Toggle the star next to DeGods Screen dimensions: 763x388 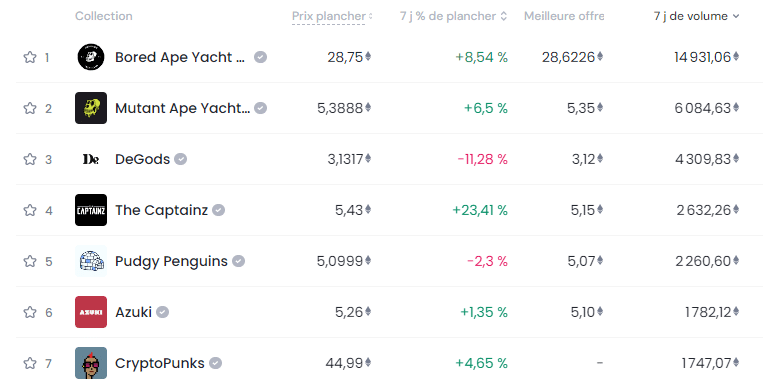pyautogui.click(x=30, y=159)
